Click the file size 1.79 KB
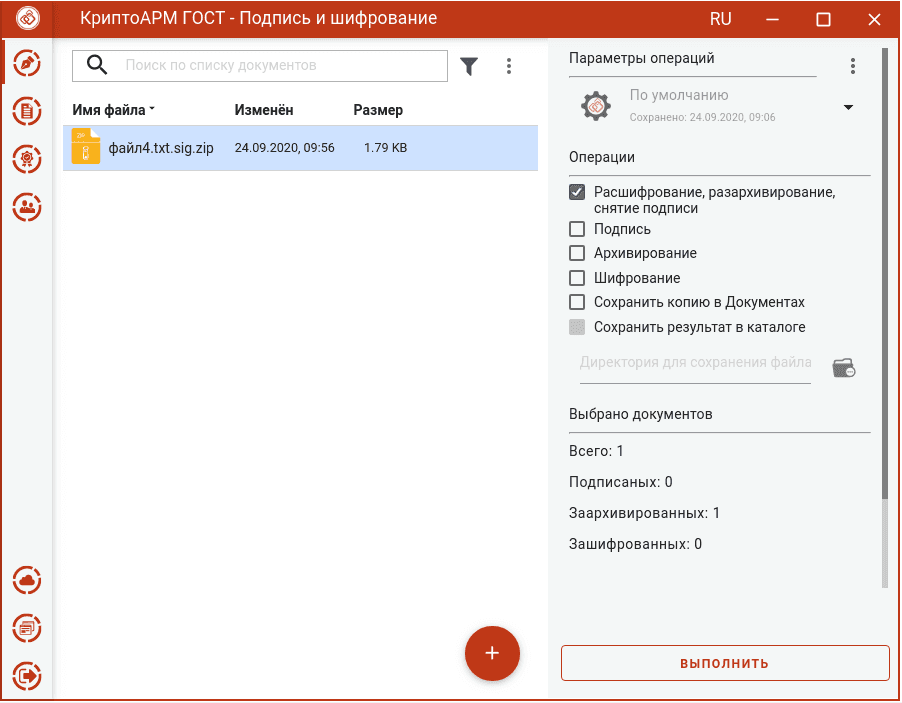Image resolution: width=902 pixels, height=703 pixels. (385, 148)
